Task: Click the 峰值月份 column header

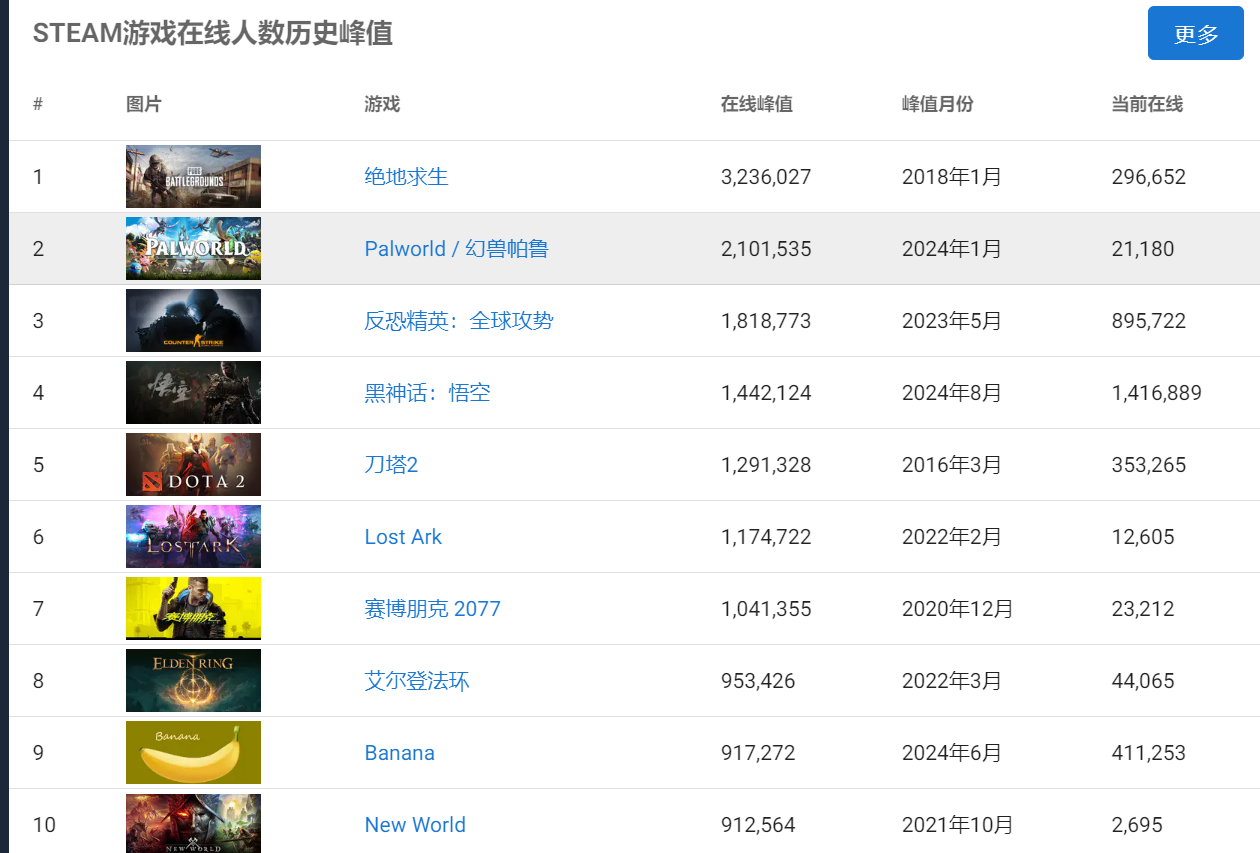Action: pos(937,104)
